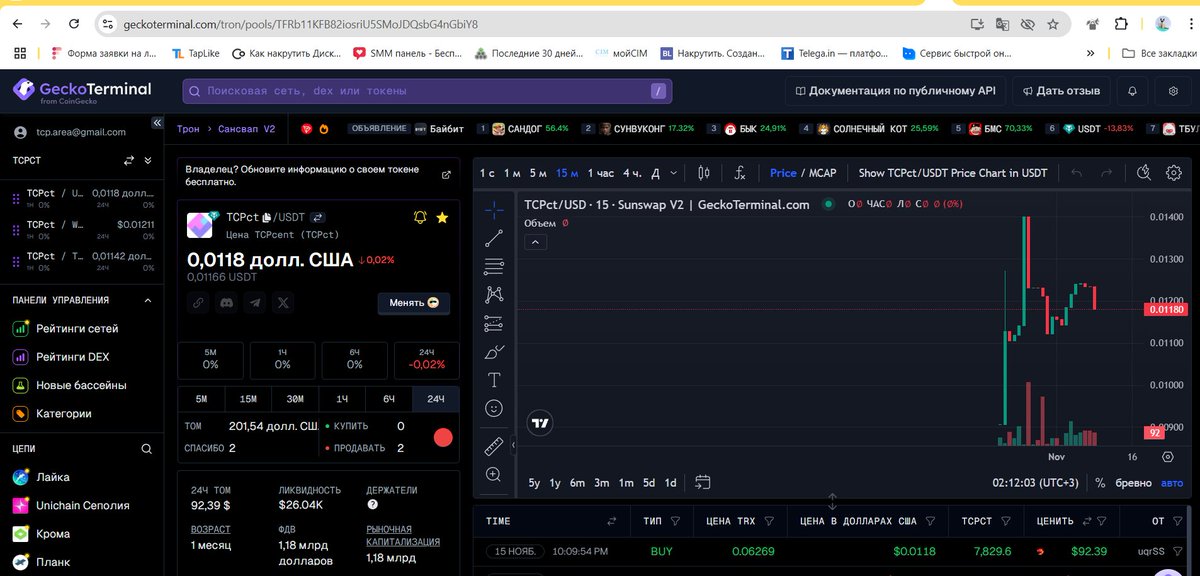
Task: Click the Трон breadcrumb link
Action: 188,129
